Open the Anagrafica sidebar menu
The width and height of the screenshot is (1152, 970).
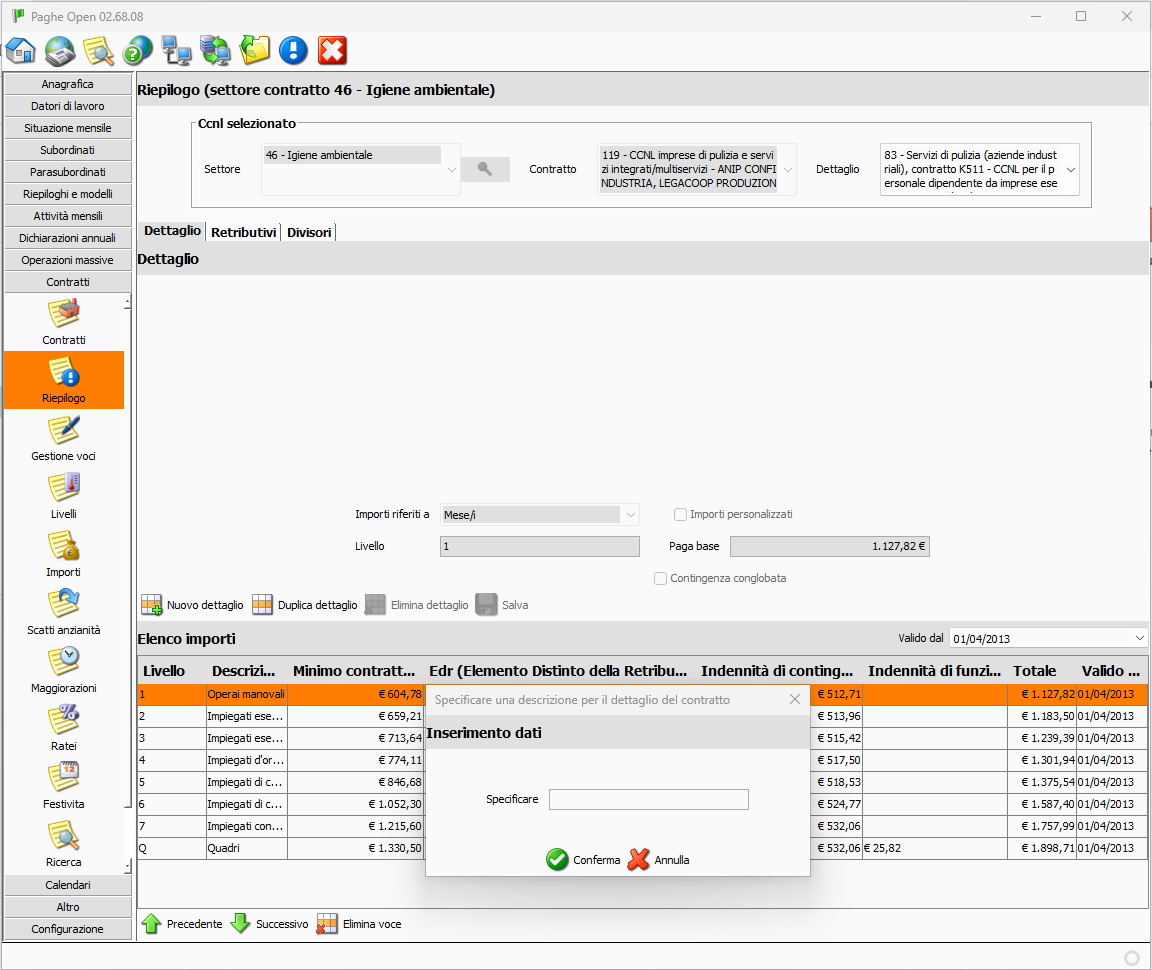[68, 84]
